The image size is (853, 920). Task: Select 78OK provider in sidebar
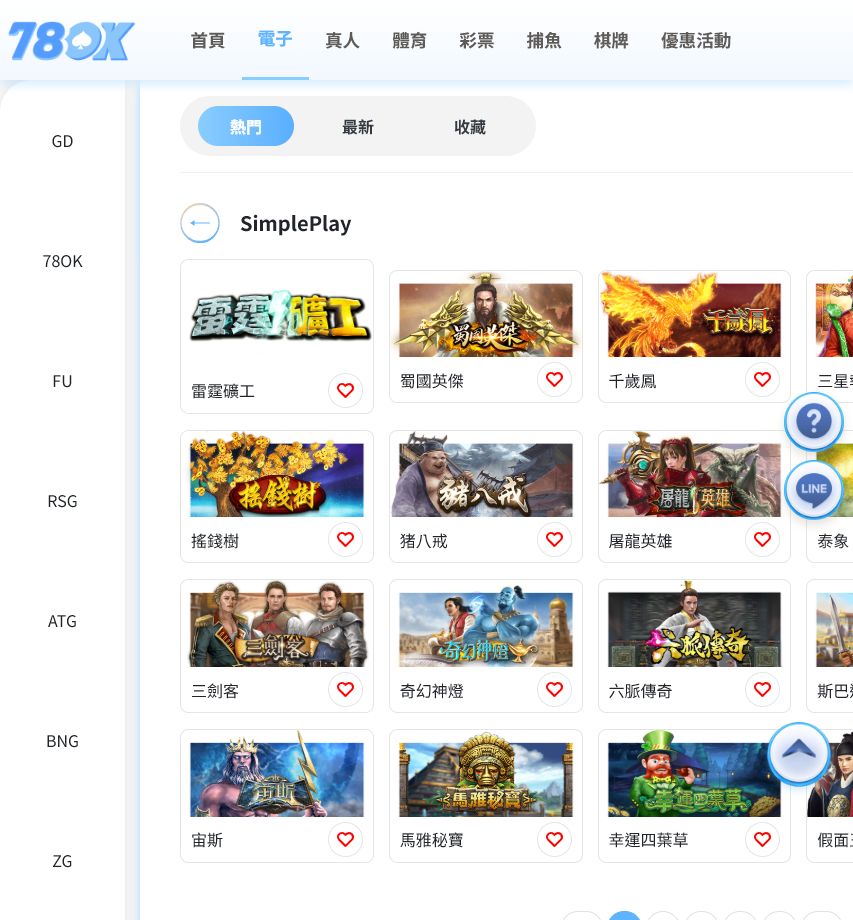click(62, 261)
